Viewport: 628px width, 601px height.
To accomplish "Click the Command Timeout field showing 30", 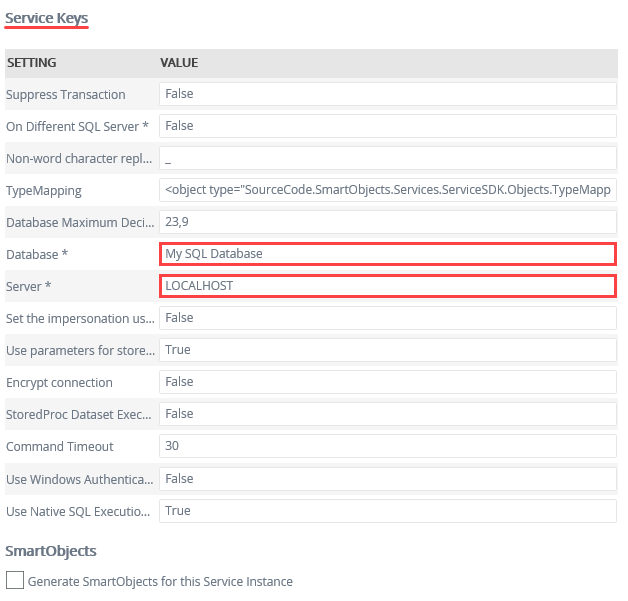I will [x=387, y=446].
